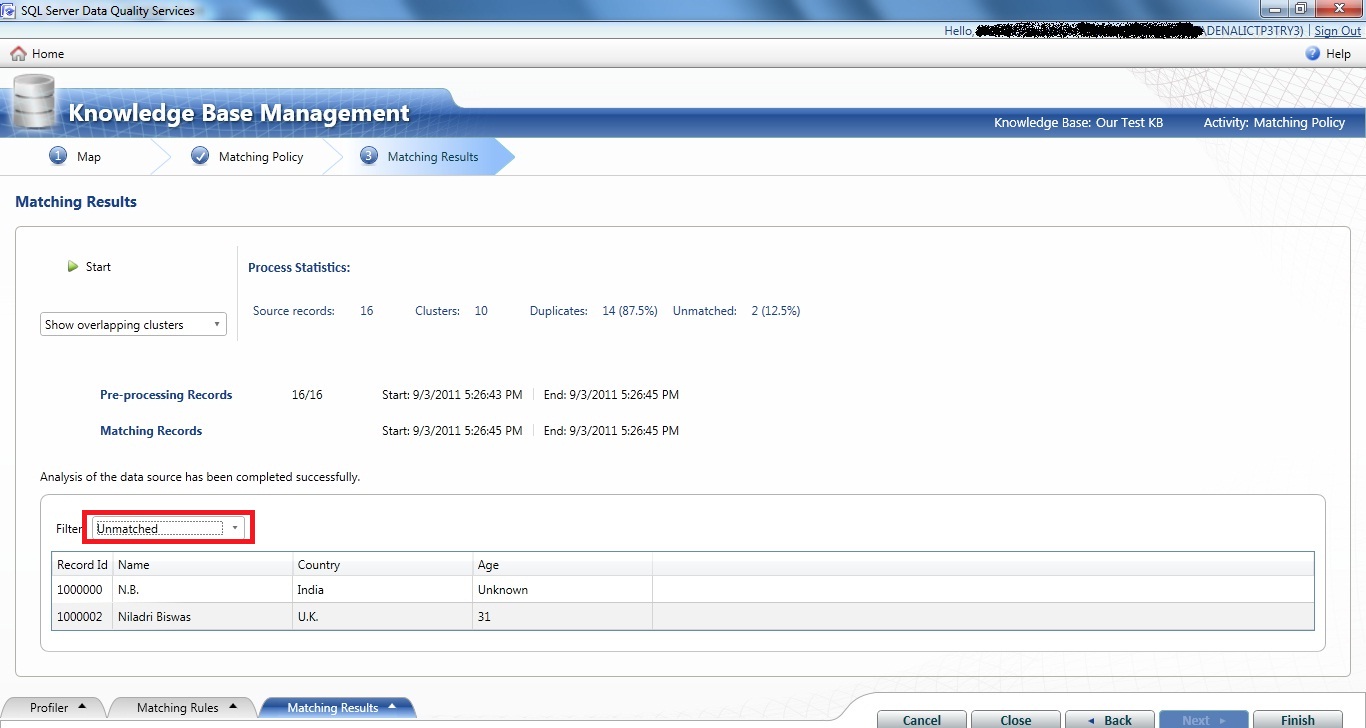
Task: Click the Matching Records label
Action: (151, 431)
